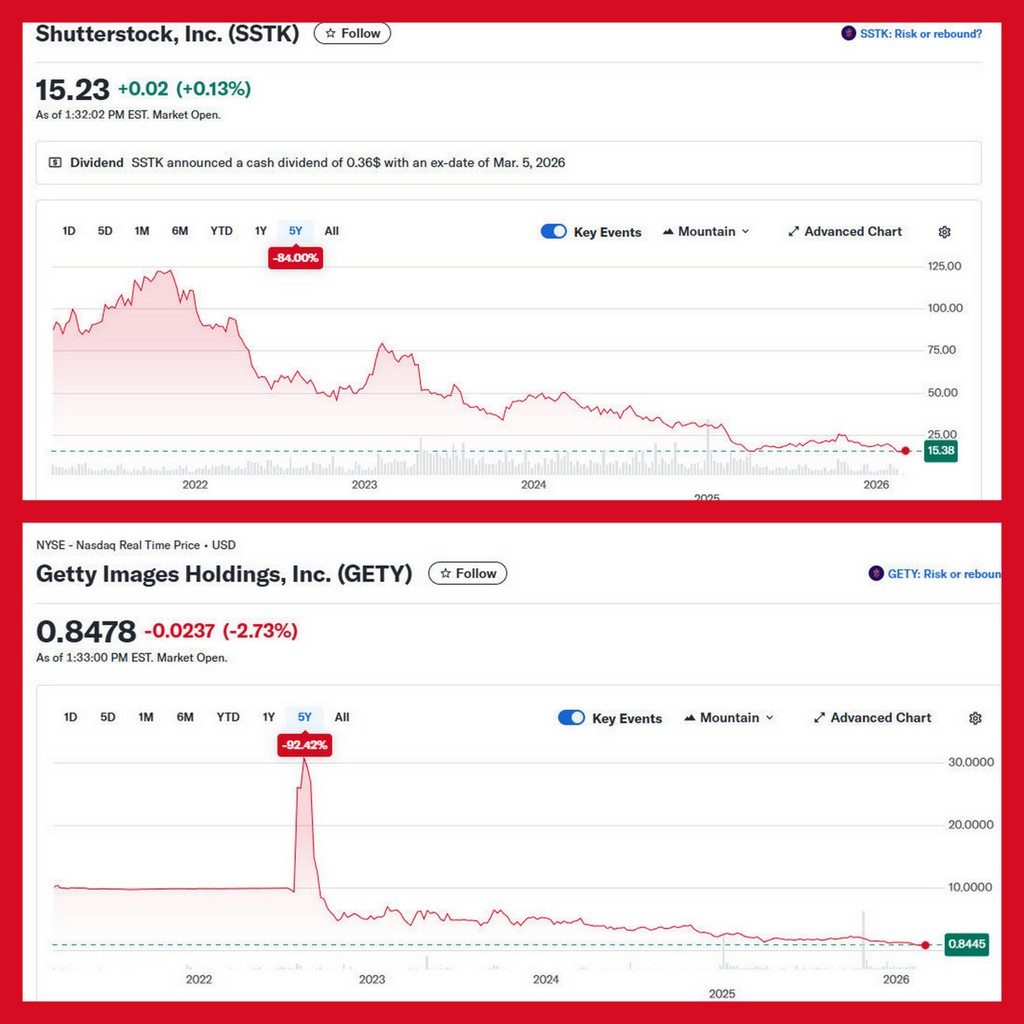
Task: Switch the SSTK chart to YTD
Action: (221, 231)
